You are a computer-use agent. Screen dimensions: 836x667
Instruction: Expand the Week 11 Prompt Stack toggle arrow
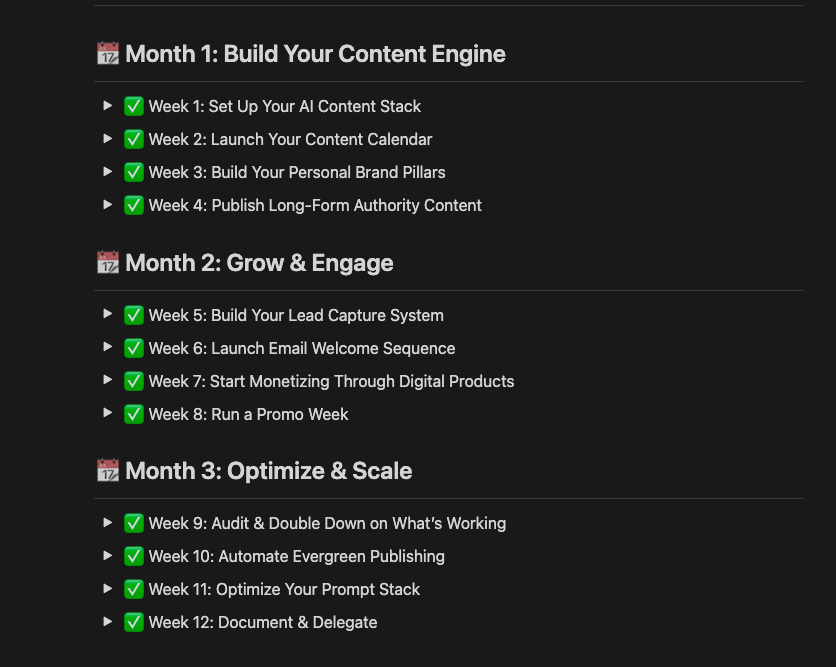click(x=107, y=589)
